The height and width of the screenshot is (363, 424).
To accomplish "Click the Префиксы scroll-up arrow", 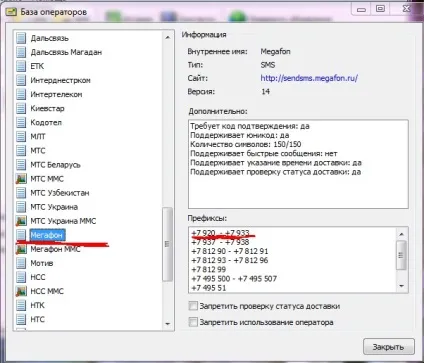I will 401,234.
